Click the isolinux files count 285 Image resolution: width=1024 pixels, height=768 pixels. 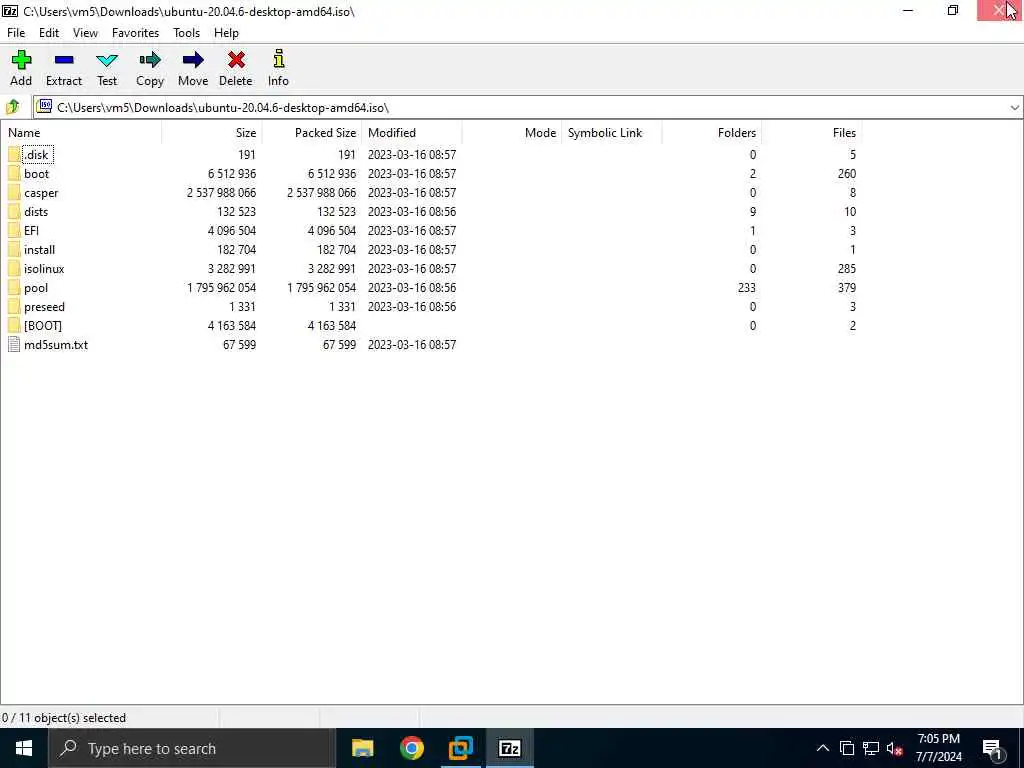coord(846,268)
